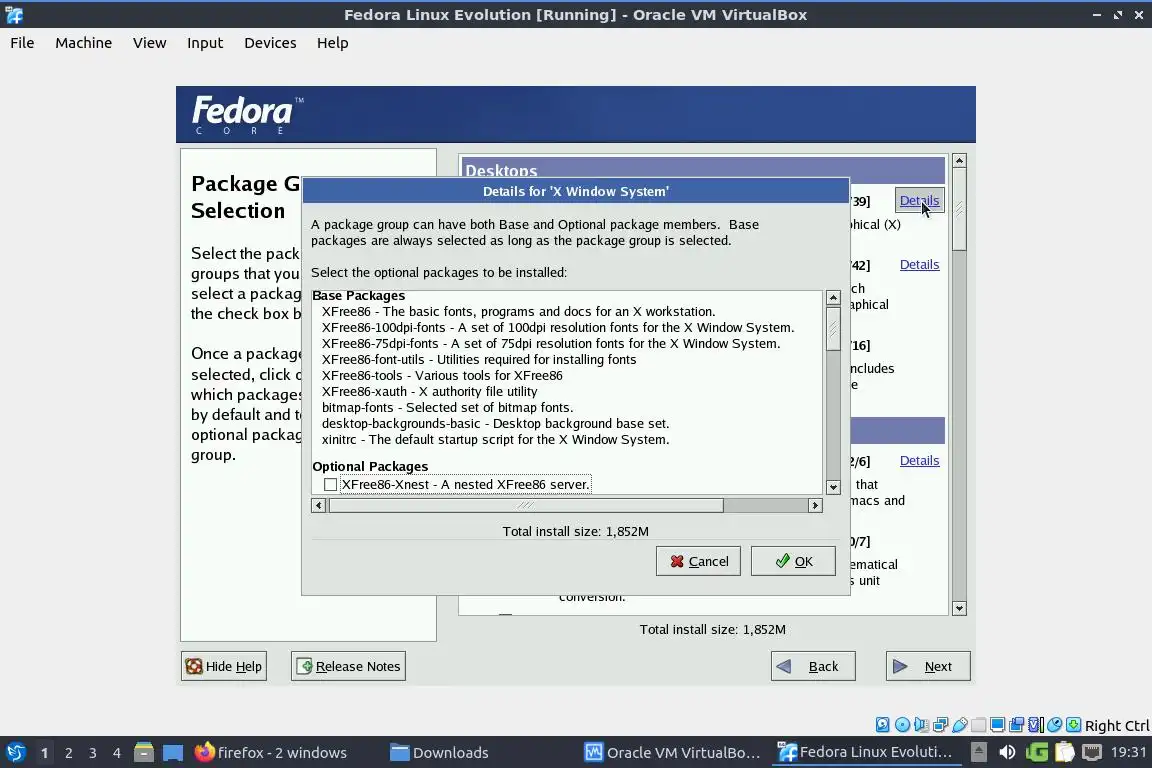Click the clipboard notes tray icon
Screen dimensions: 1152x768
tap(1065, 752)
